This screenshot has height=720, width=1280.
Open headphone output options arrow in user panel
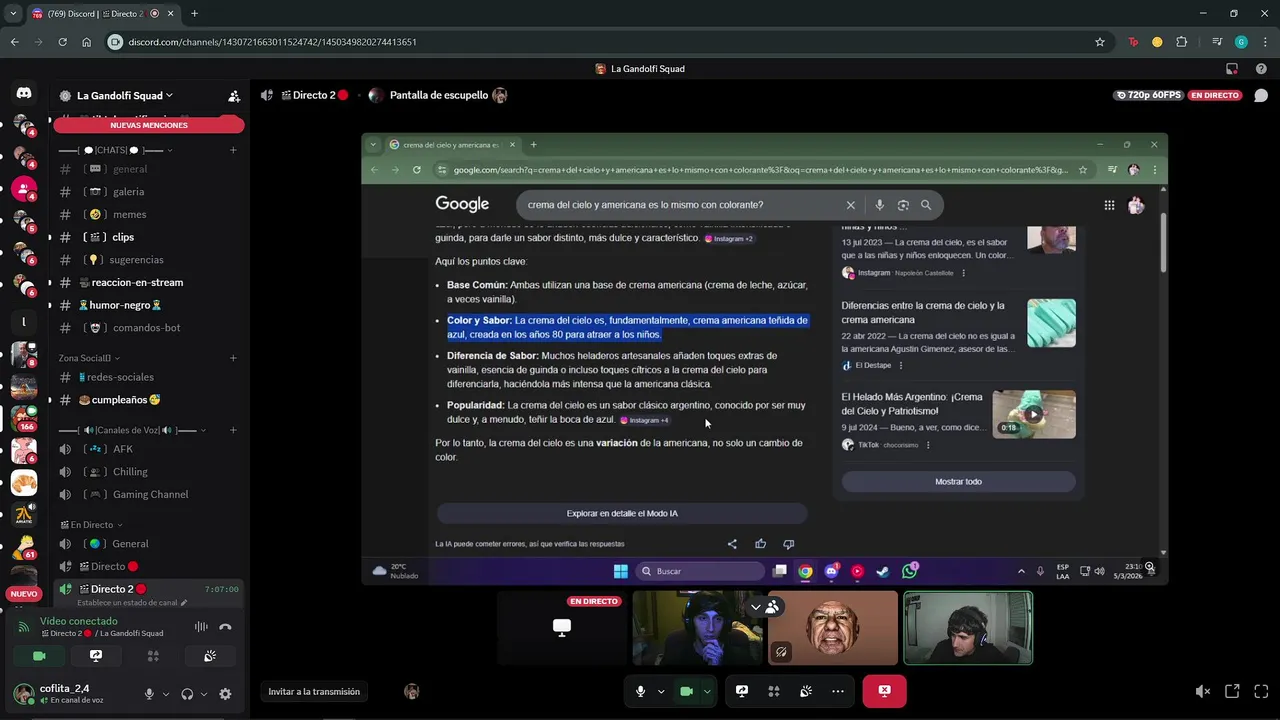click(204, 694)
